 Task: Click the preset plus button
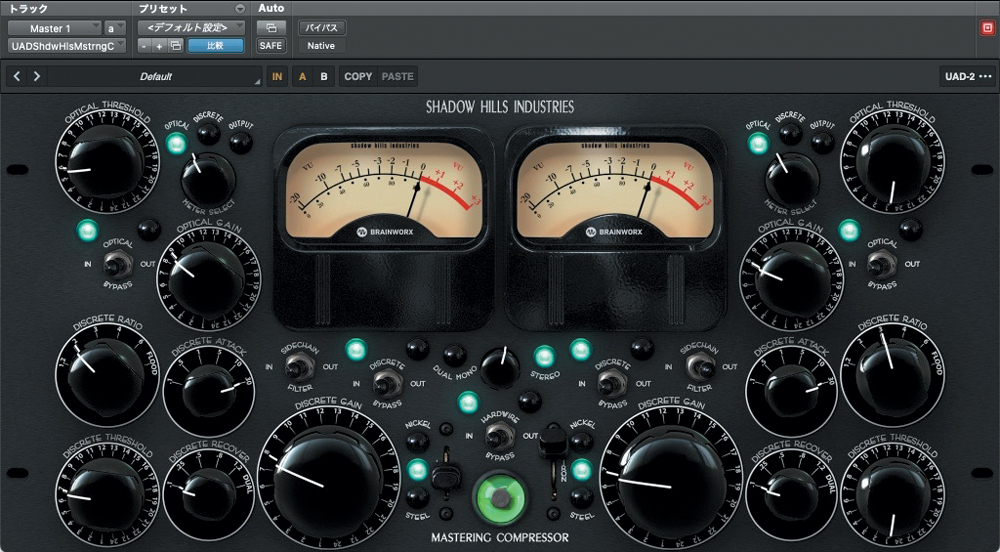[159, 46]
